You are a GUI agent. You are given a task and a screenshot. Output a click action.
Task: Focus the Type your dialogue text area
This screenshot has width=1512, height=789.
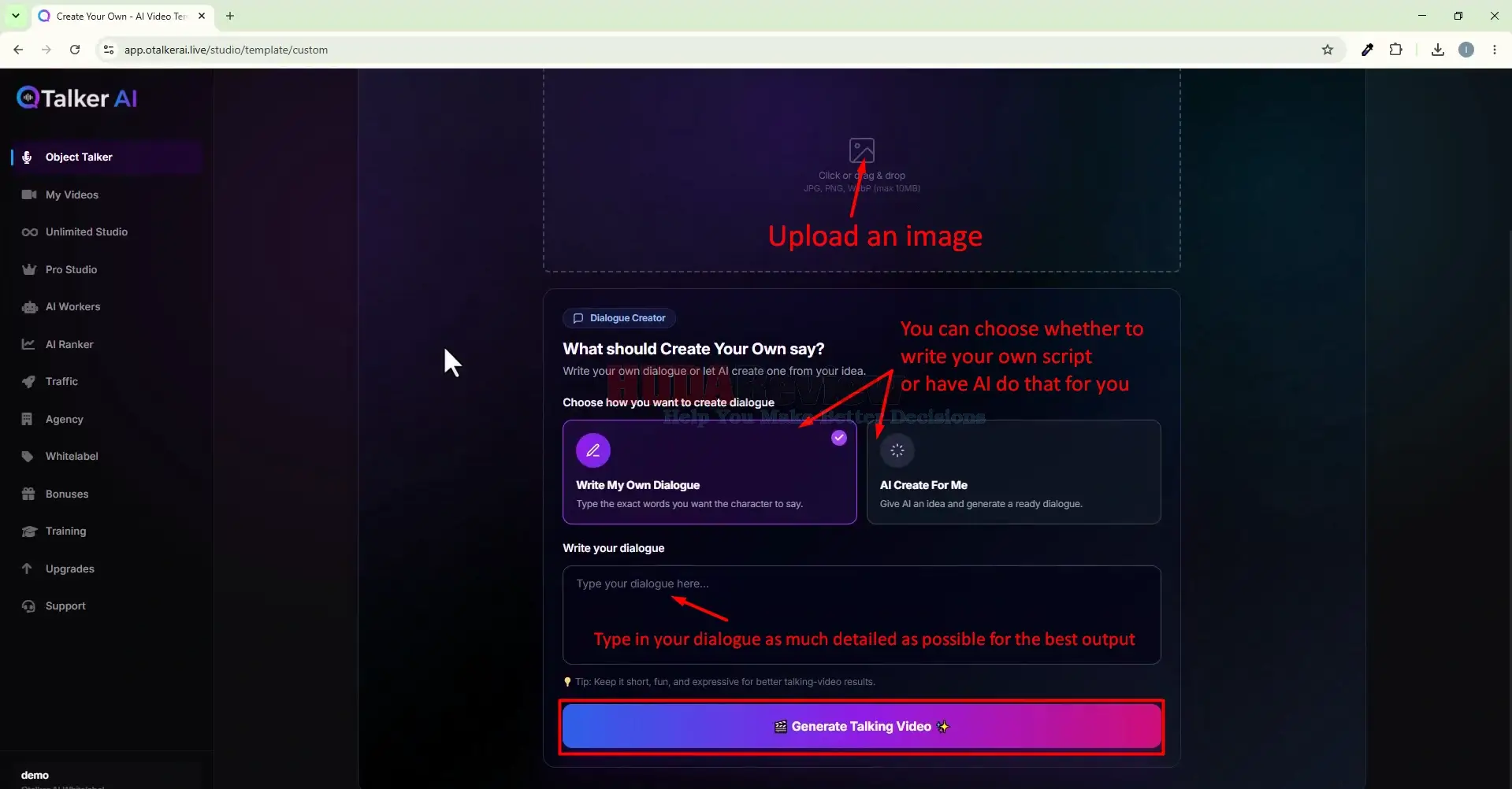(861, 615)
